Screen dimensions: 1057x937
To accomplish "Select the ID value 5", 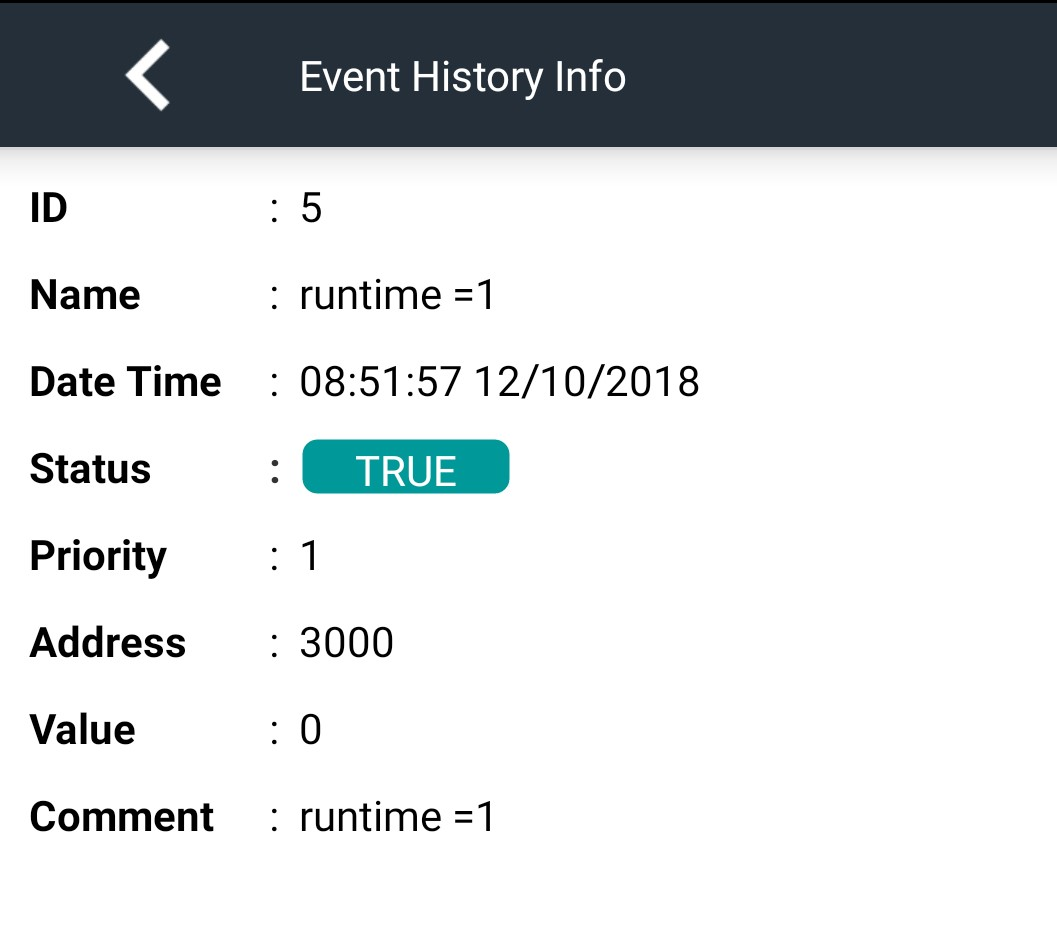I will (311, 208).
